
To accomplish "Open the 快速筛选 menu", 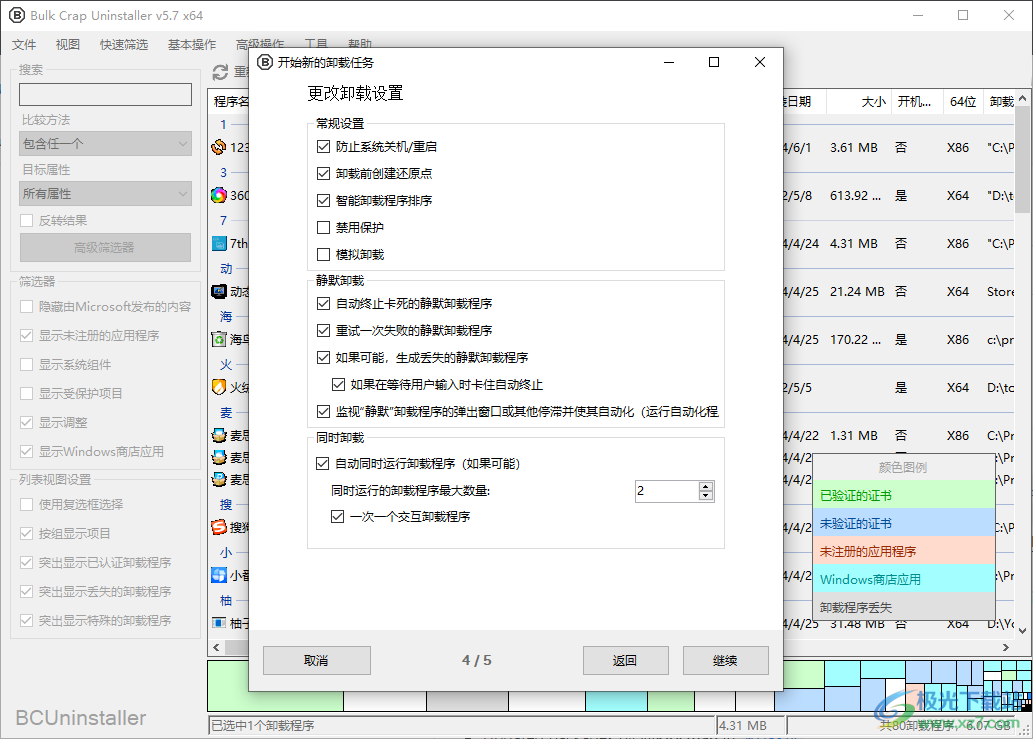I will pyautogui.click(x=124, y=44).
